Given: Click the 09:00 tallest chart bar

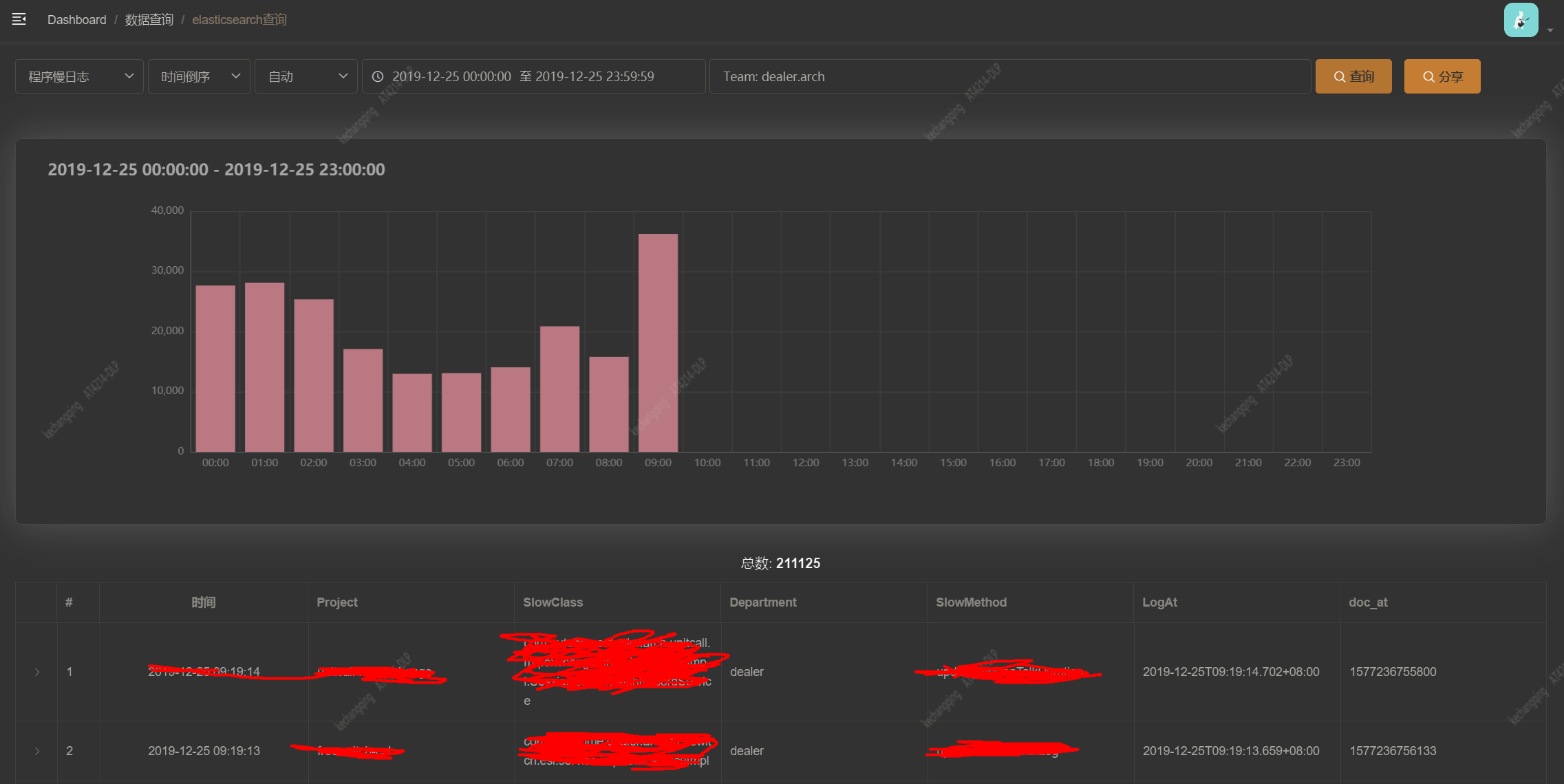Looking at the screenshot, I should click(658, 342).
